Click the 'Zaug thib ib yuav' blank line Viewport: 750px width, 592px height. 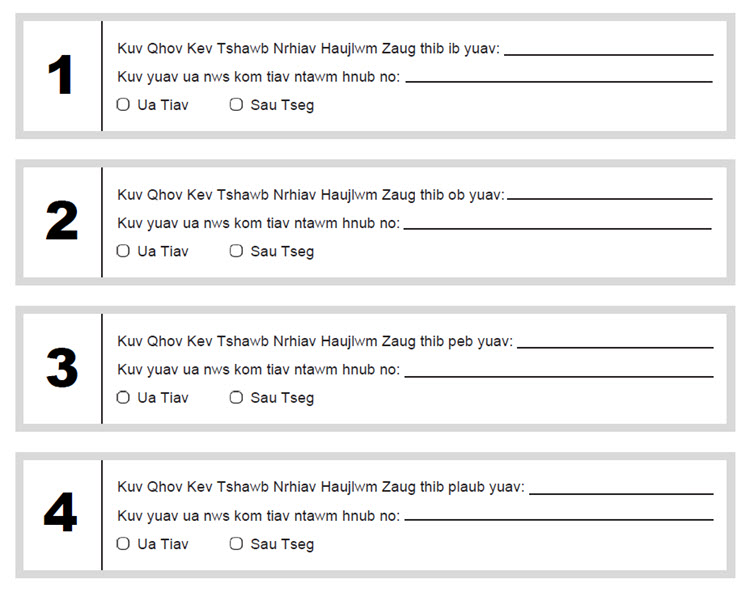pyautogui.click(x=608, y=49)
